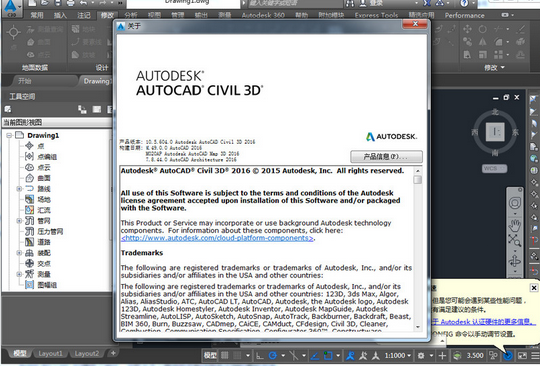Click the Save icon in quick access toolbar
The width and height of the screenshot is (540, 366).
[x=58, y=3]
